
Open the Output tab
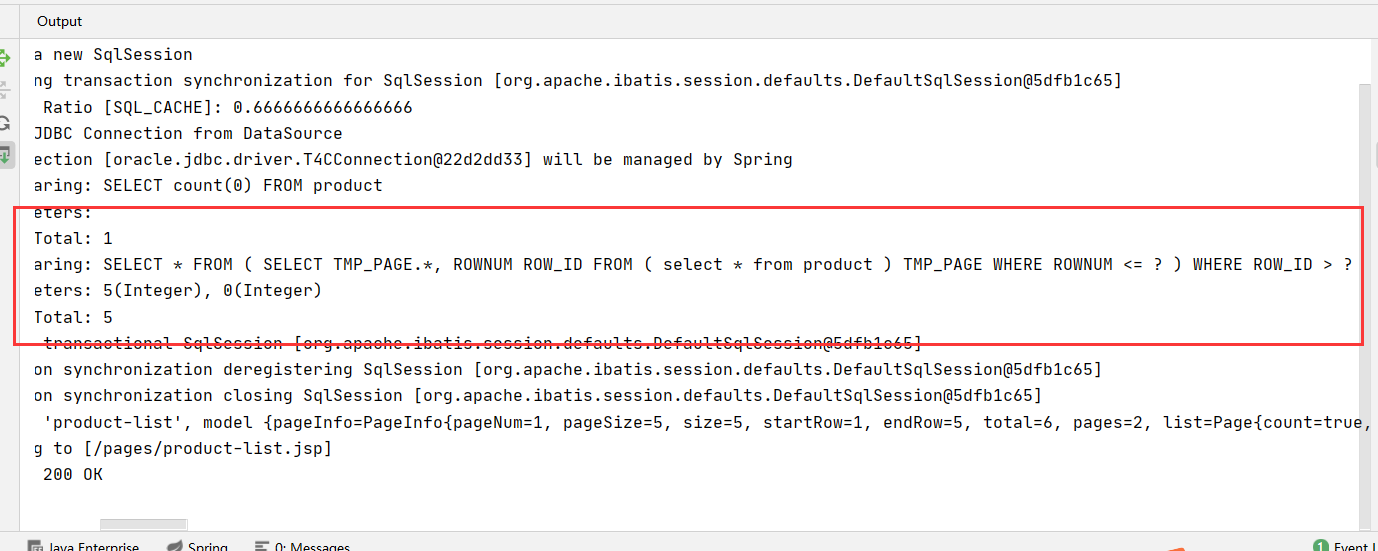coord(59,21)
